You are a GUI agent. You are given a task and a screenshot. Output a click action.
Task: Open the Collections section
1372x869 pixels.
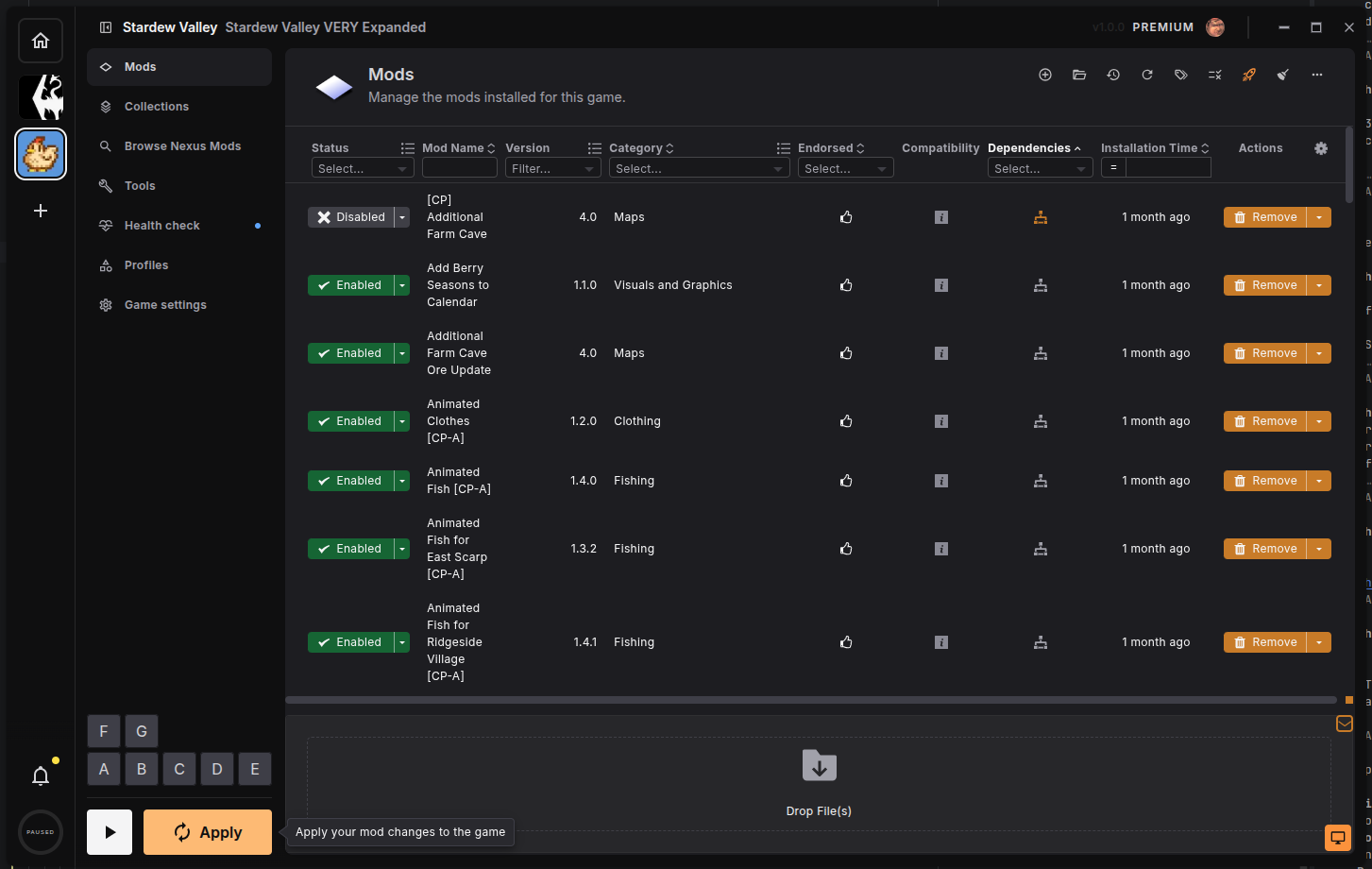179,107
